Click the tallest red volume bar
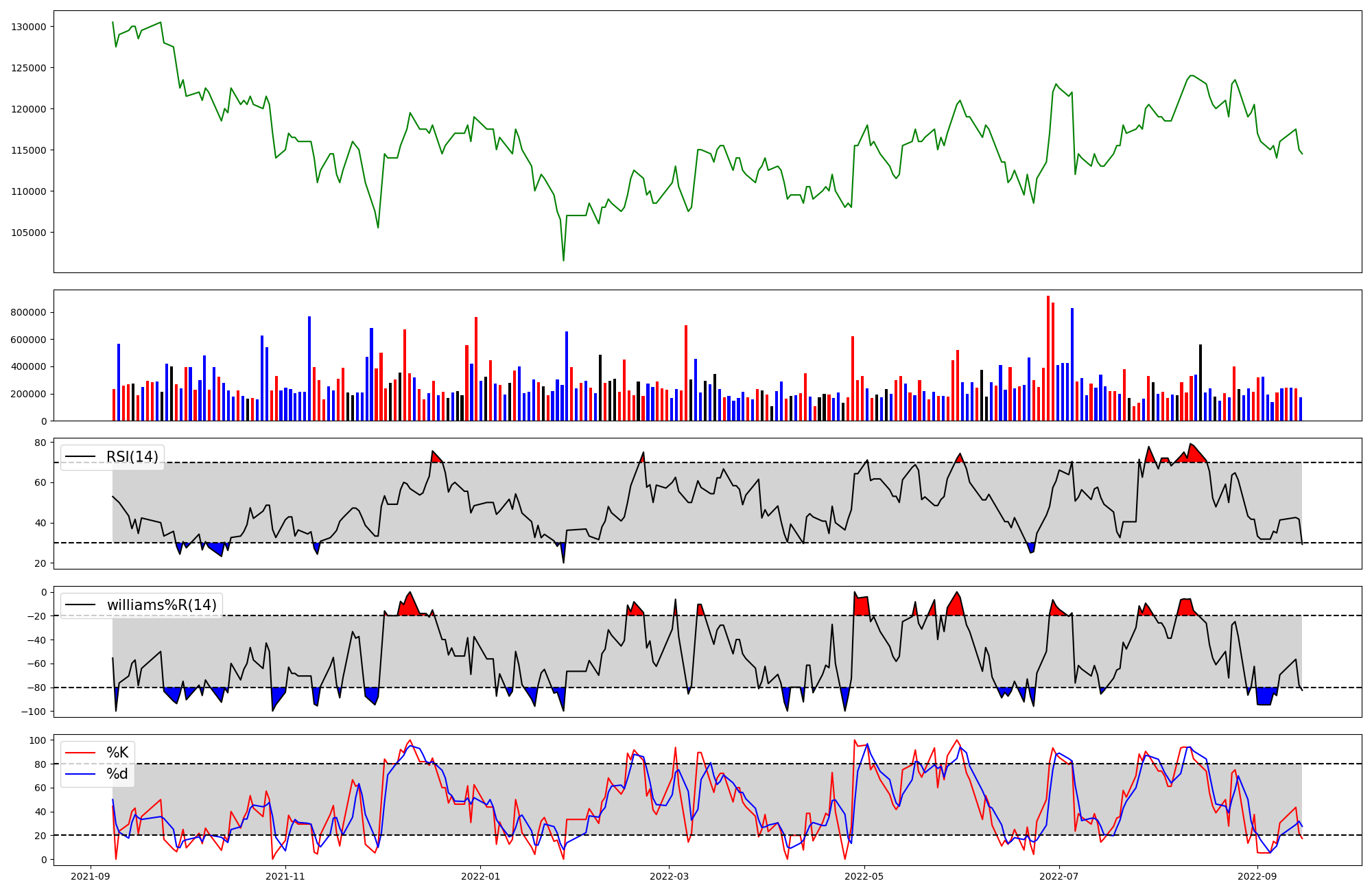This screenshot has height=892, width=1372. 1048,357
